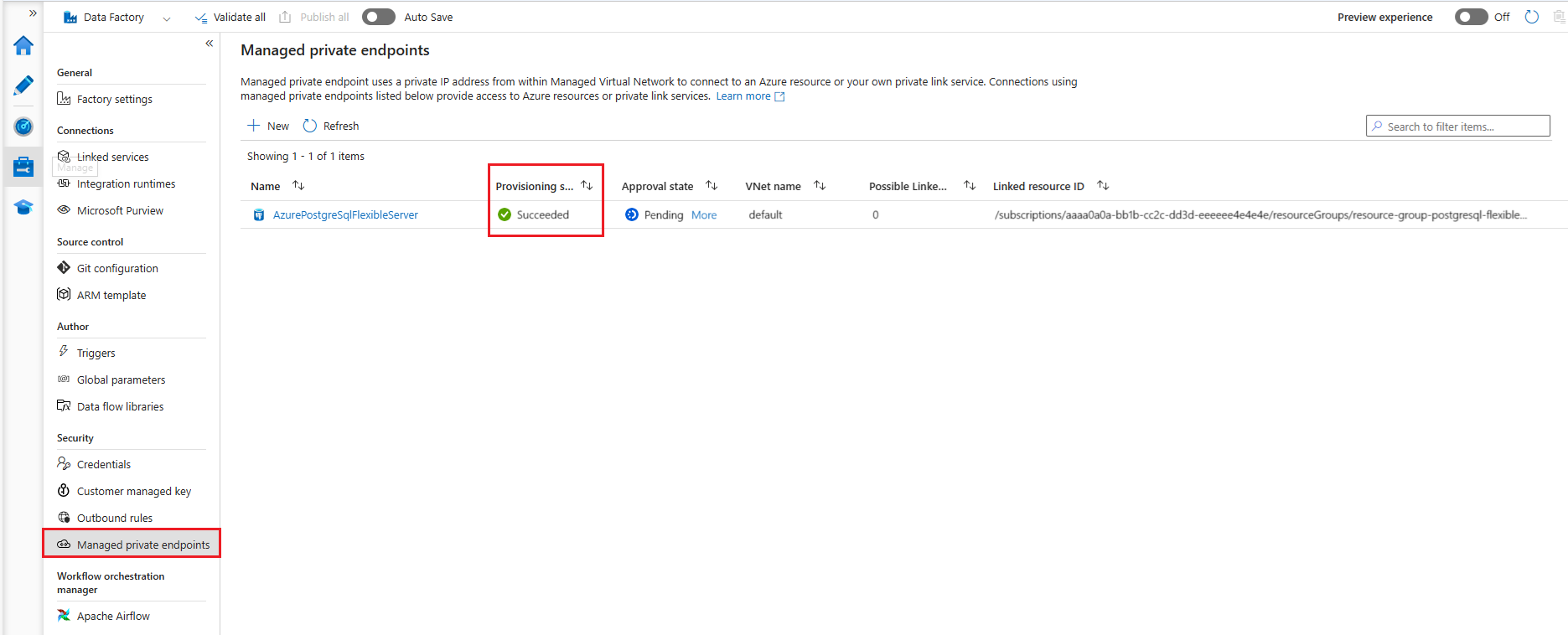This screenshot has height=635, width=1568.
Task: Click the Publish all upload icon
Action: [285, 17]
